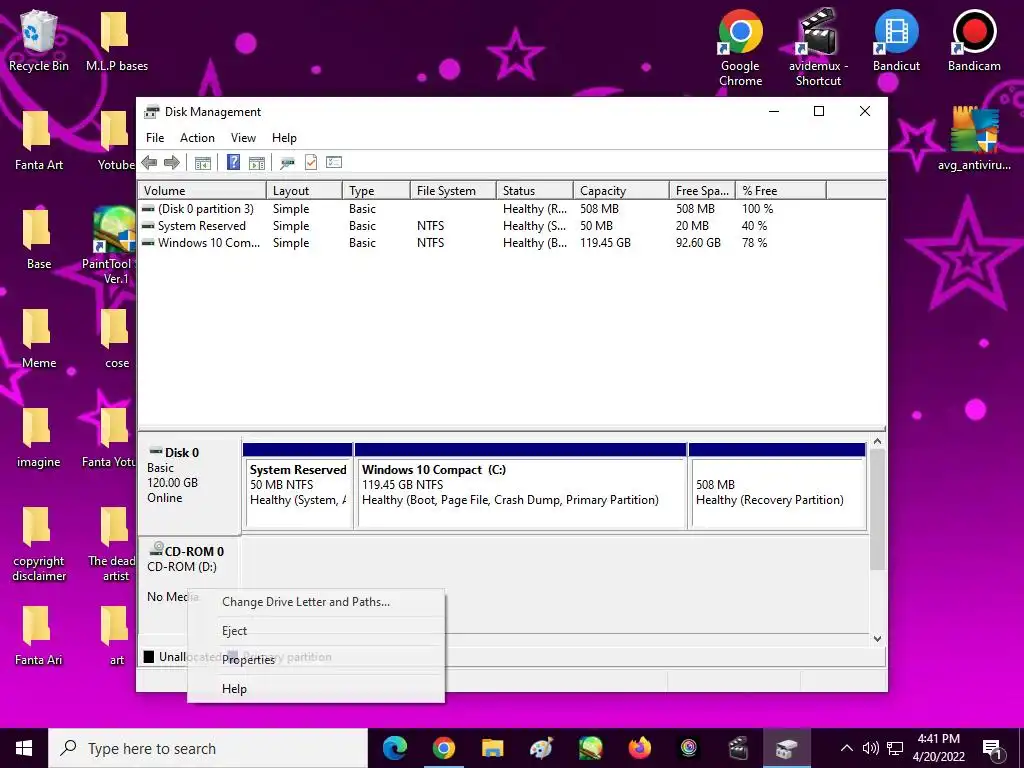This screenshot has width=1024, height=768.
Task: Click the taskbar clock showing 4:41 PM
Action: coord(938,748)
